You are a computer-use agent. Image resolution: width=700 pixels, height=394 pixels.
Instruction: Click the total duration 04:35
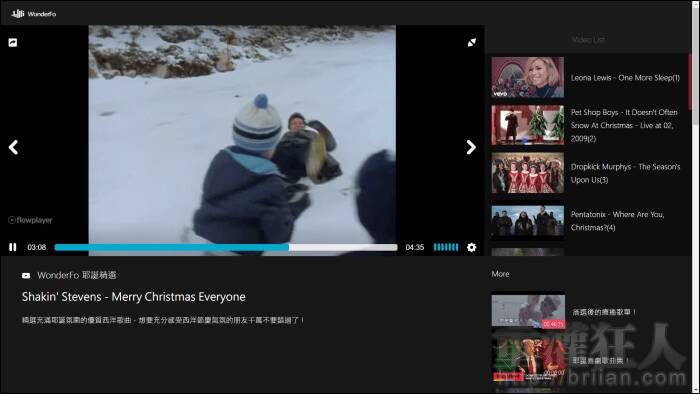point(415,247)
